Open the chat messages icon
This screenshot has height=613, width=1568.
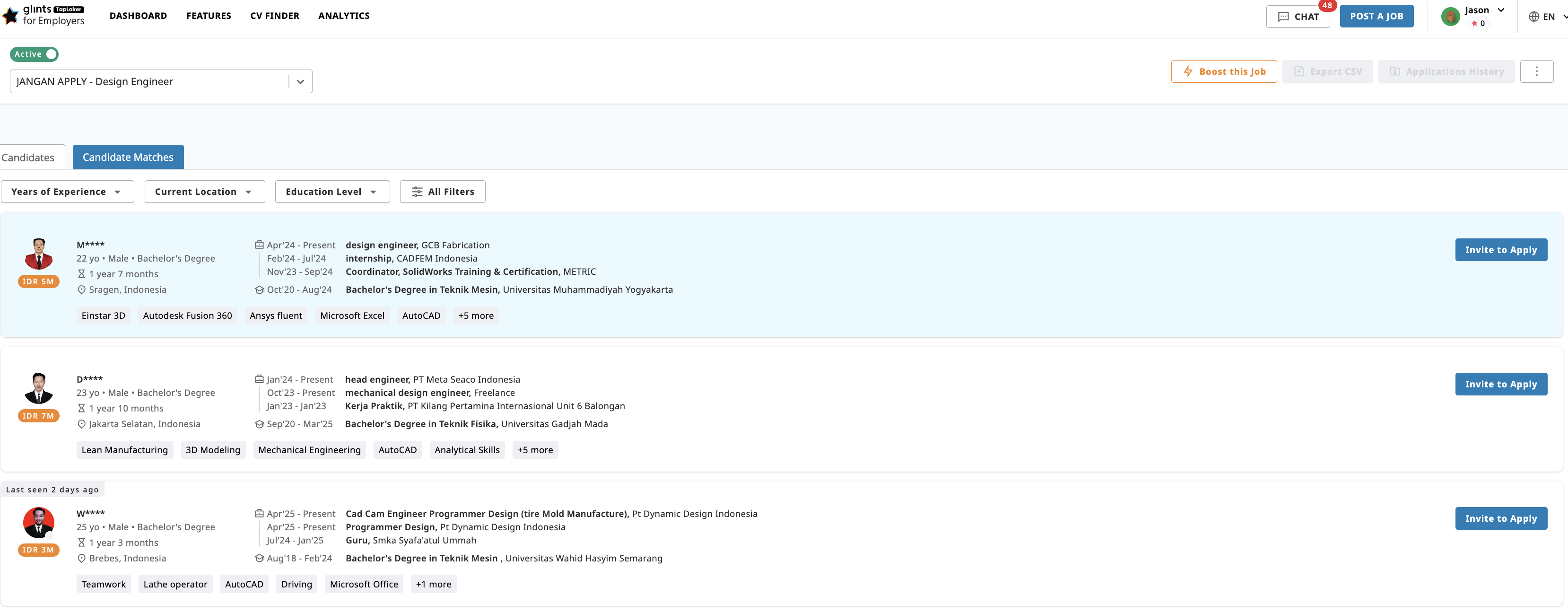pos(1284,16)
